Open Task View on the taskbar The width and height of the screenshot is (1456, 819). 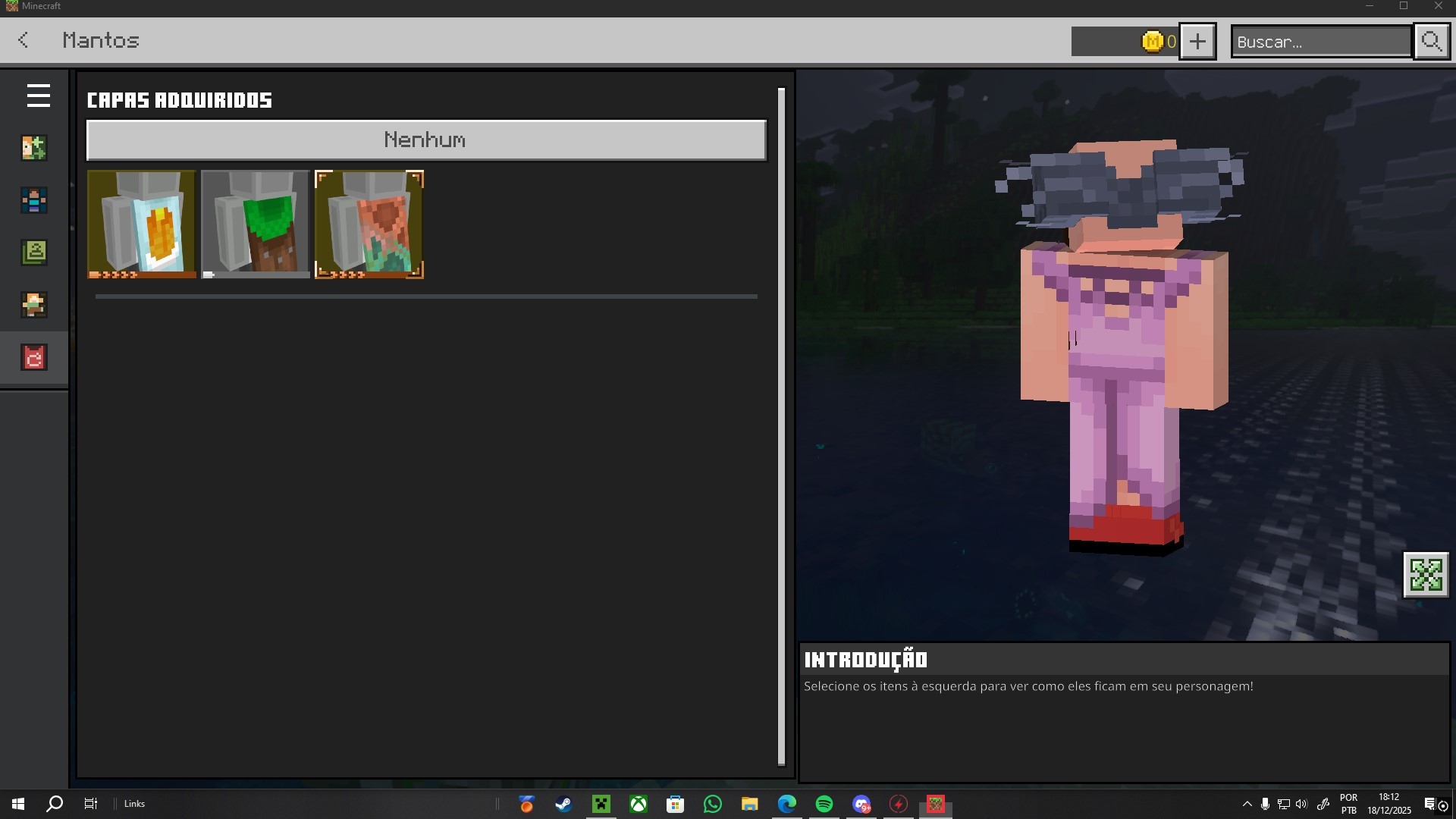[x=91, y=804]
